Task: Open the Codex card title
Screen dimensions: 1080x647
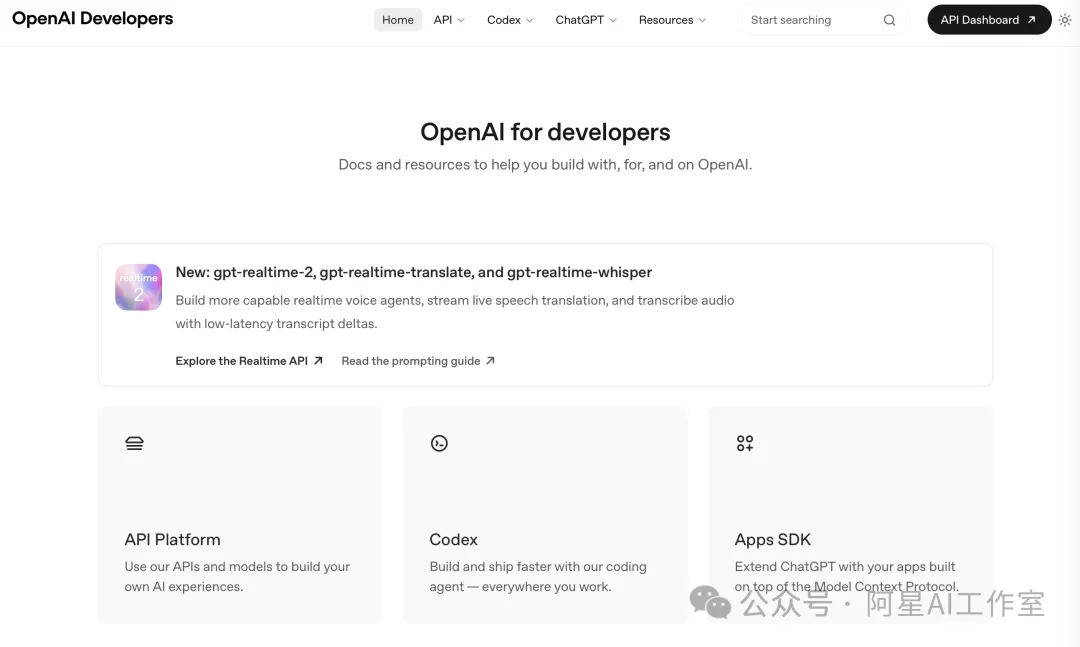Action: tap(453, 540)
